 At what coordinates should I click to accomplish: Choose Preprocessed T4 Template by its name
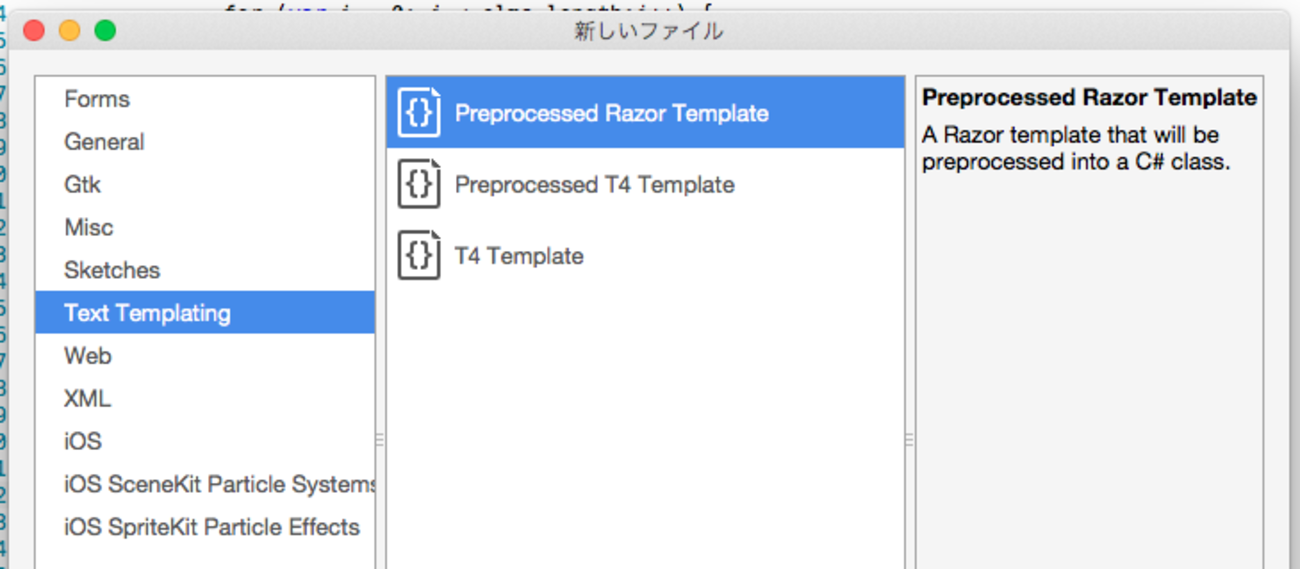tap(594, 185)
